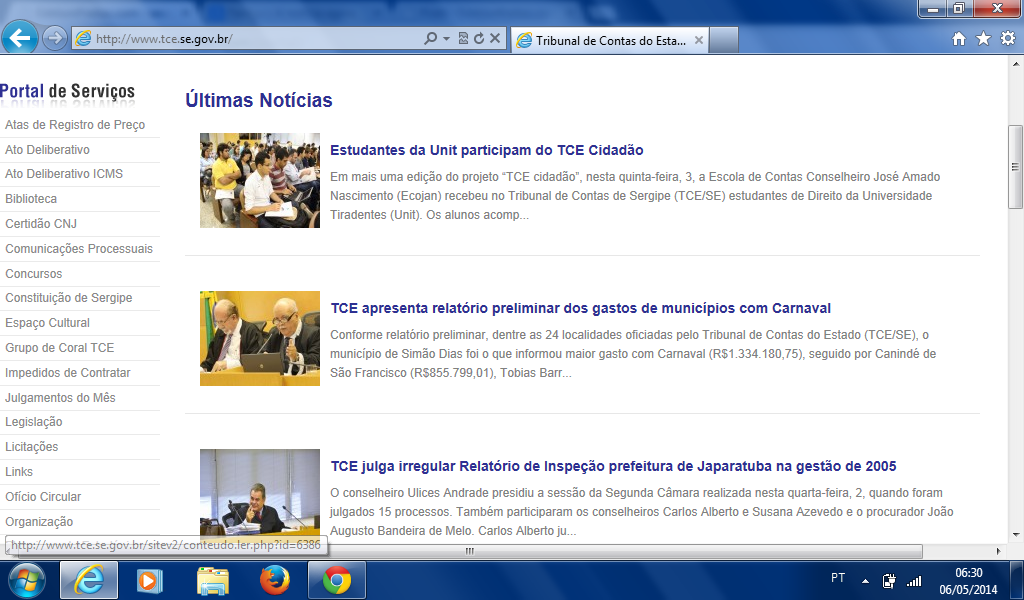Open Ato Deliberativo ICMS link

(x=64, y=174)
